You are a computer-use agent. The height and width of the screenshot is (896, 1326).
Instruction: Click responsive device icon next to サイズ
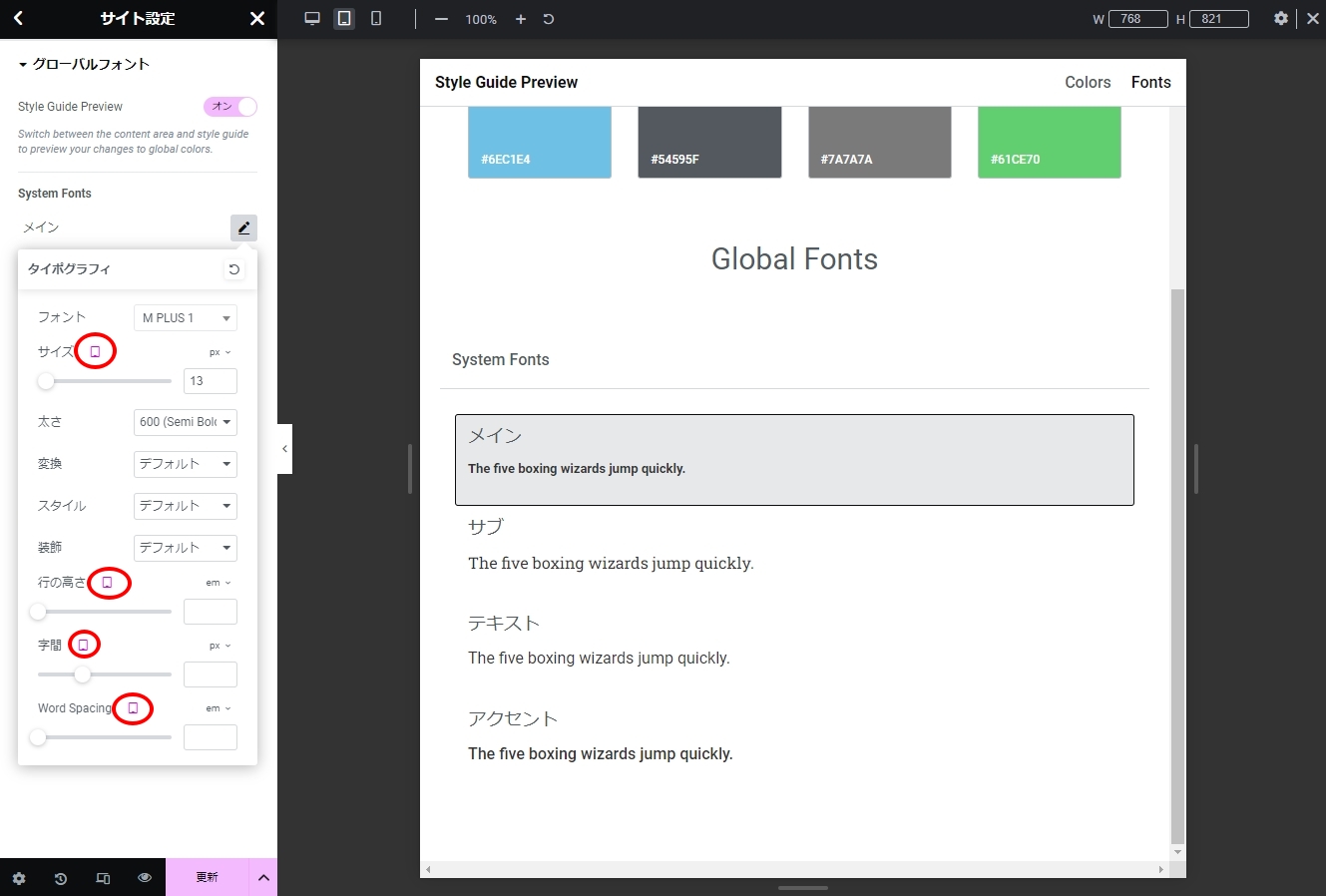[96, 352]
